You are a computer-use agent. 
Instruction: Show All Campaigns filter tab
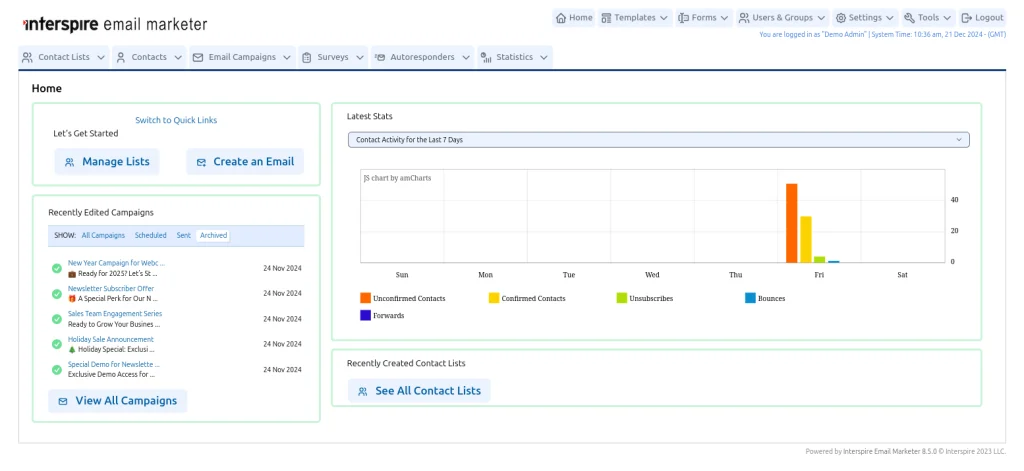tap(103, 235)
